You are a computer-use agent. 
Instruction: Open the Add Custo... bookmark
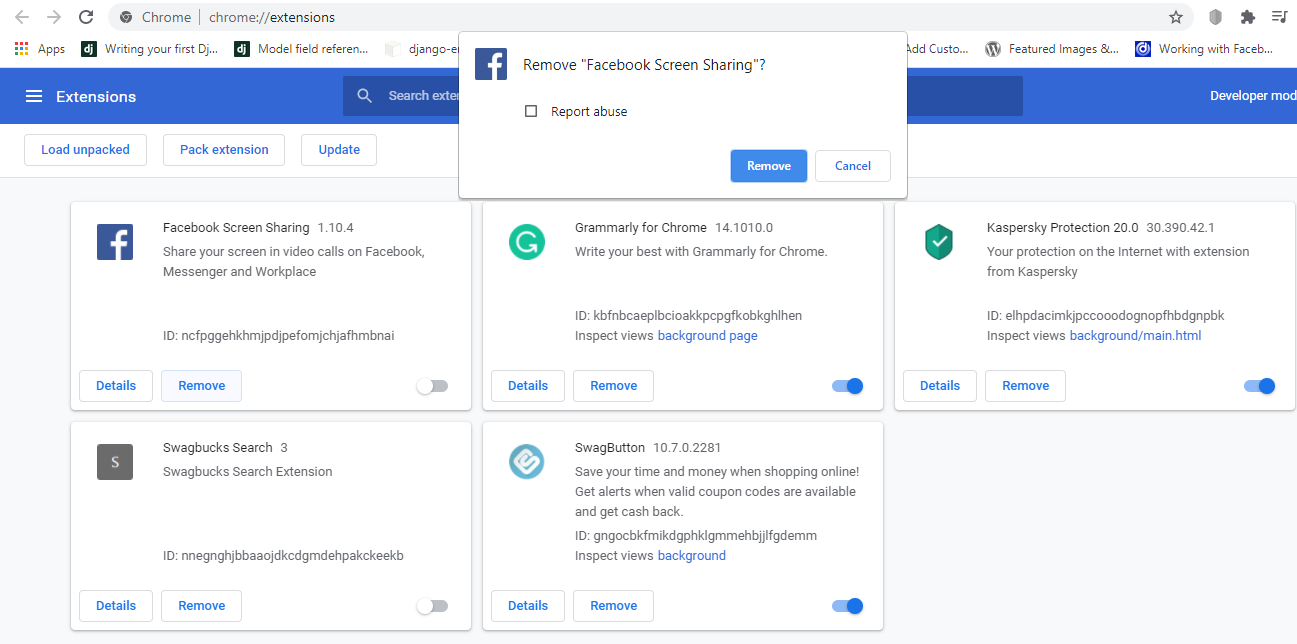pyautogui.click(x=936, y=49)
